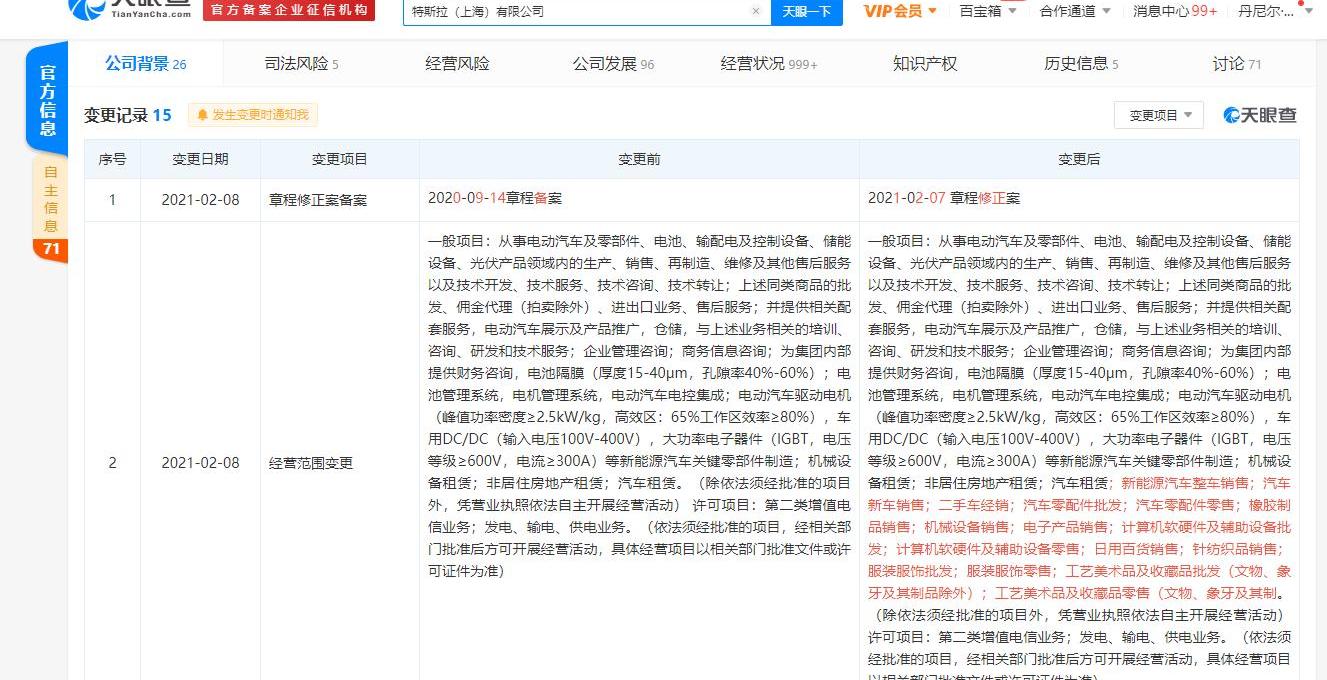This screenshot has width=1327, height=680.
Task: Click the 变更日期 column header
Action: (x=200, y=159)
